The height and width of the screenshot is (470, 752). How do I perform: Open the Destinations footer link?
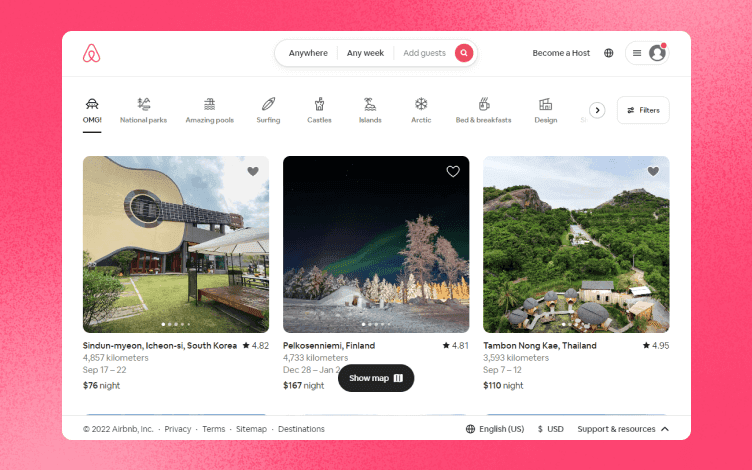[301, 429]
